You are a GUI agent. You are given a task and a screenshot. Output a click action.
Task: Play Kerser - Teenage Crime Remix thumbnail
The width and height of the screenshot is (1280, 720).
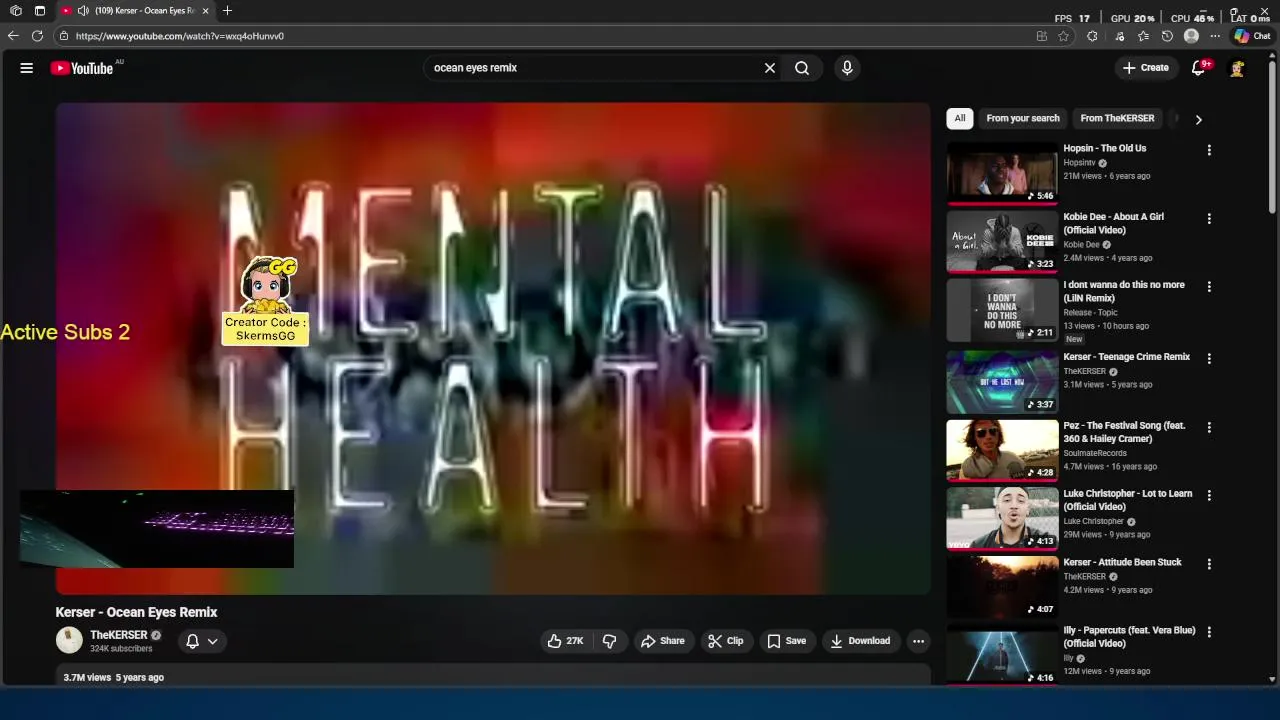(1002, 381)
